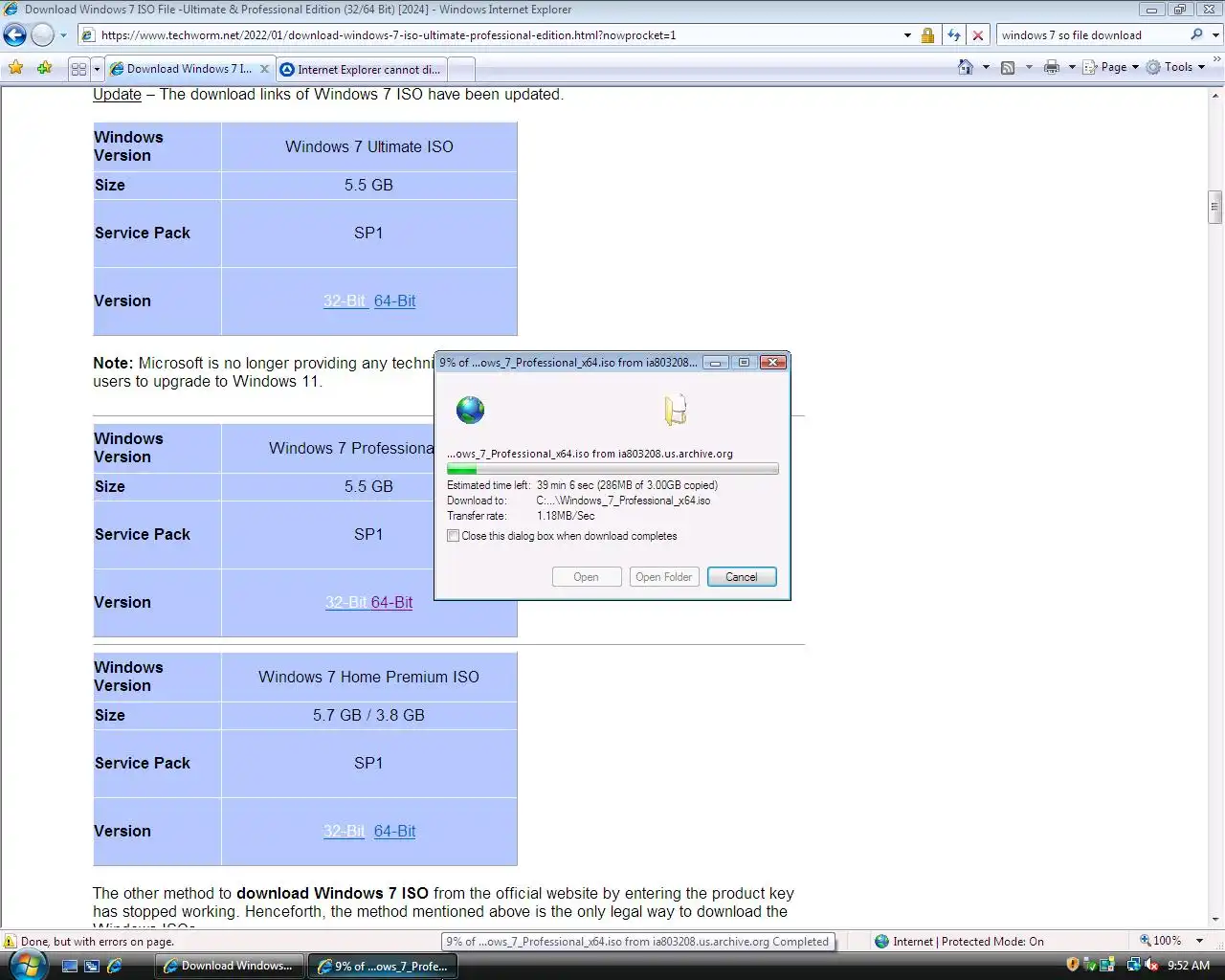Viewport: 1225px width, 980px height.
Task: Launch Internet Explorer from Quick Launch
Action: coord(115,967)
